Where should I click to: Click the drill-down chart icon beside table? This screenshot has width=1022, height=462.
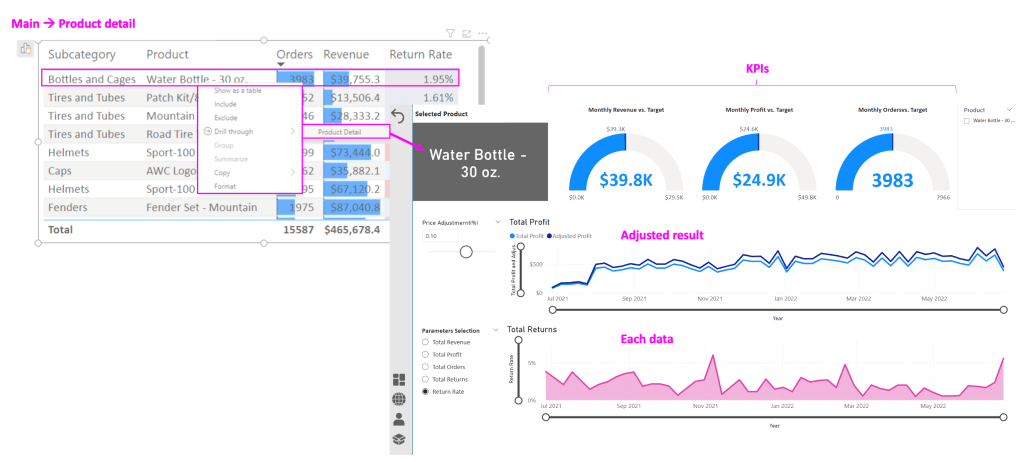point(26,49)
